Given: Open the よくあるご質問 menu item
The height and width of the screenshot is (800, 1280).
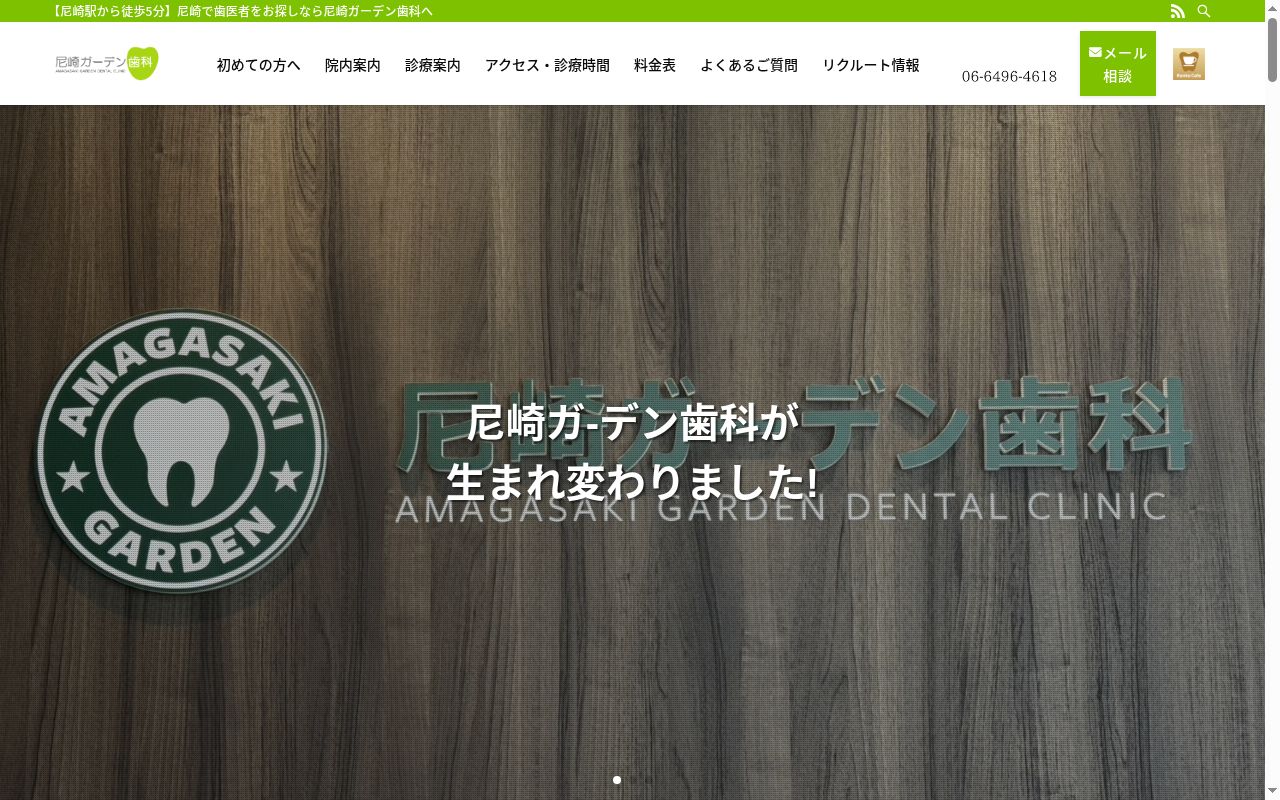Looking at the screenshot, I should pos(749,65).
